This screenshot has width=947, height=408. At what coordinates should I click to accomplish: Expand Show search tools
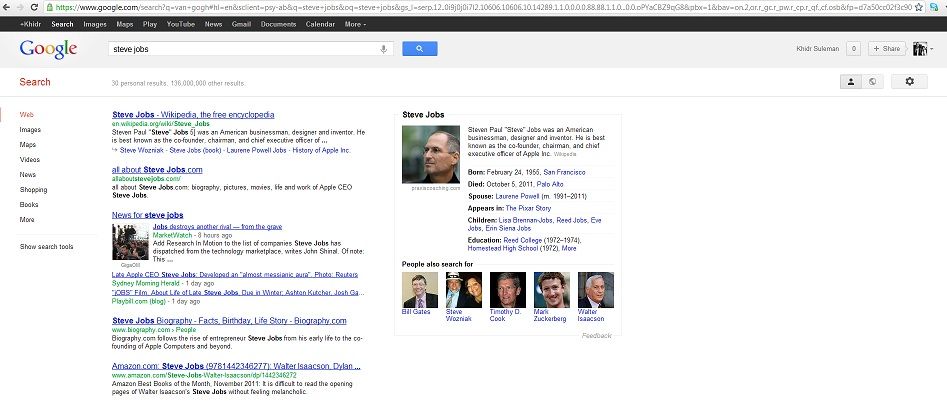(x=47, y=246)
